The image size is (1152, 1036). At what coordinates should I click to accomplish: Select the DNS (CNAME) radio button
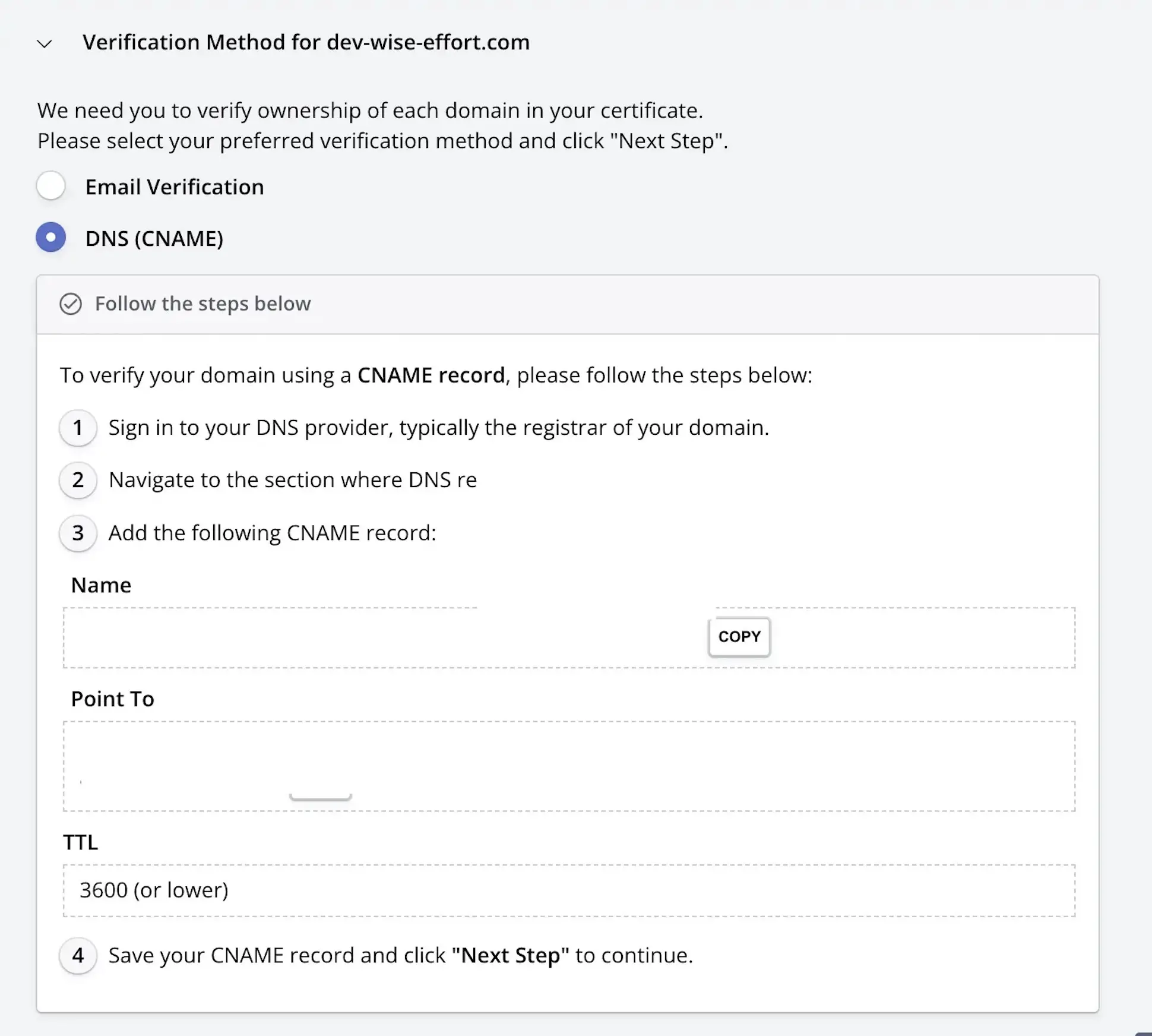(51, 238)
